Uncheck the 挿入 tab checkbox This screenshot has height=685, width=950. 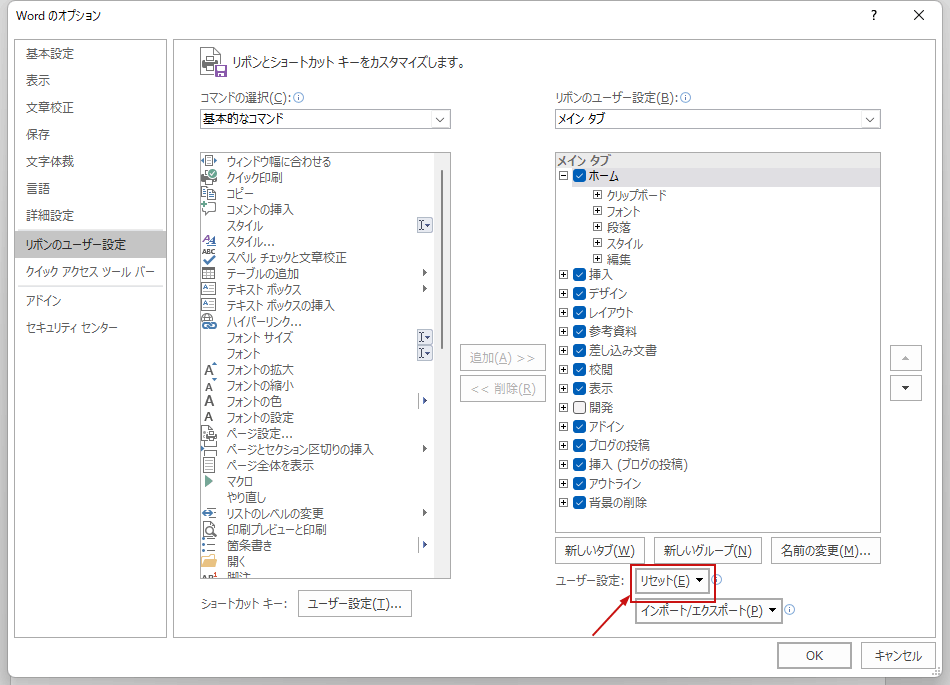coord(579,274)
